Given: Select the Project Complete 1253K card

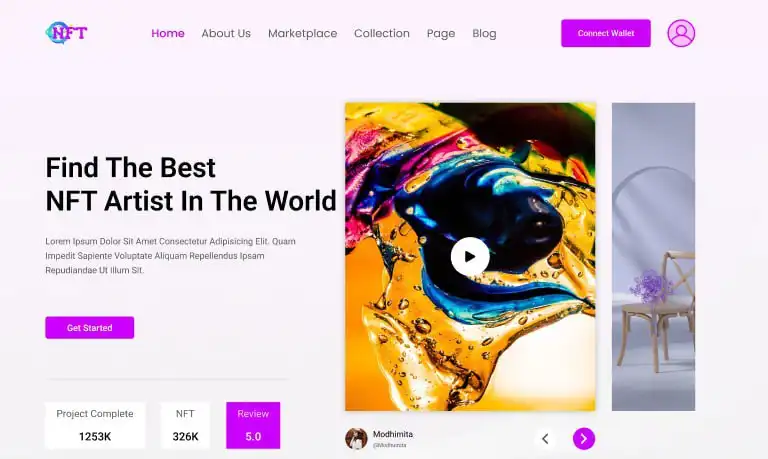Looking at the screenshot, I should point(95,425).
